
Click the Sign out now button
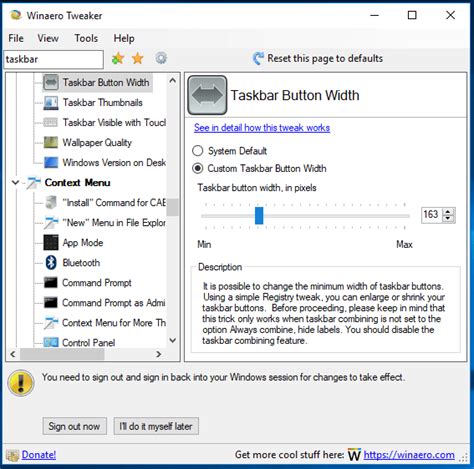[x=75, y=426]
